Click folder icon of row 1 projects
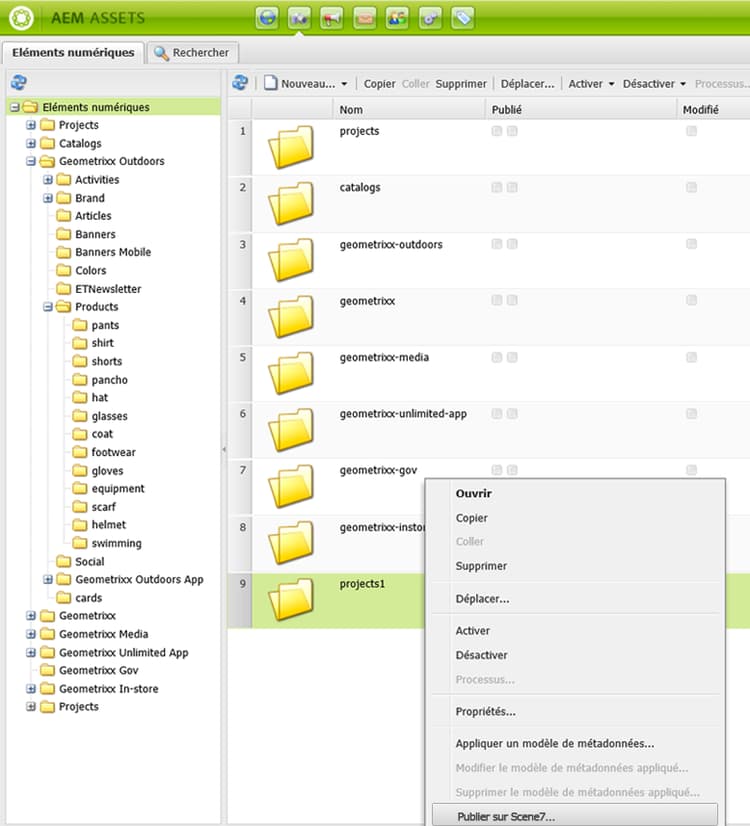The width and height of the screenshot is (750, 826). pos(291,147)
